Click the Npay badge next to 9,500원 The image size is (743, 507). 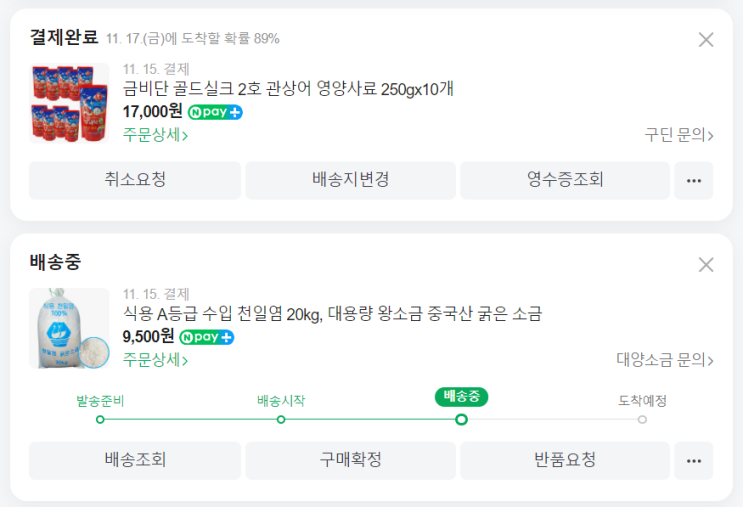207,337
